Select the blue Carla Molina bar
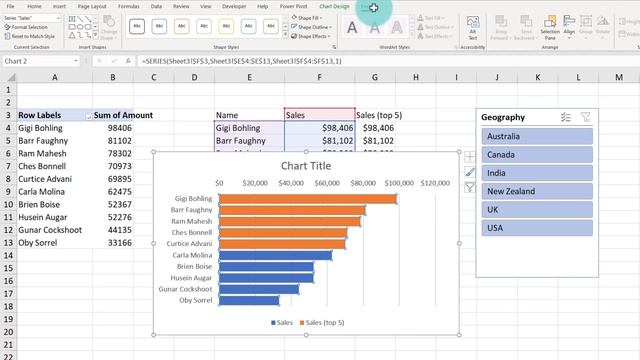 pos(276,256)
